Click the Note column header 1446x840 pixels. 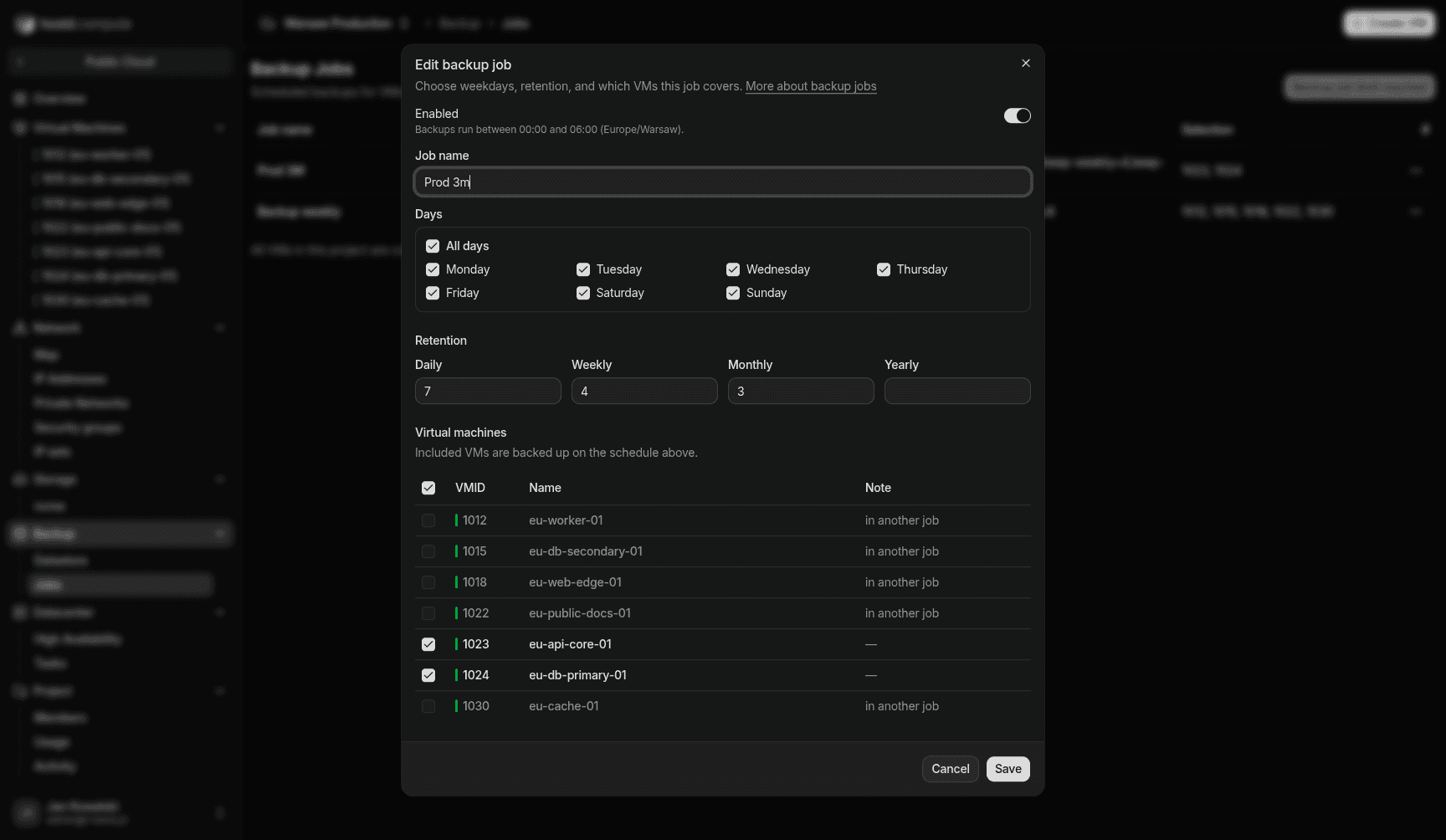point(878,488)
